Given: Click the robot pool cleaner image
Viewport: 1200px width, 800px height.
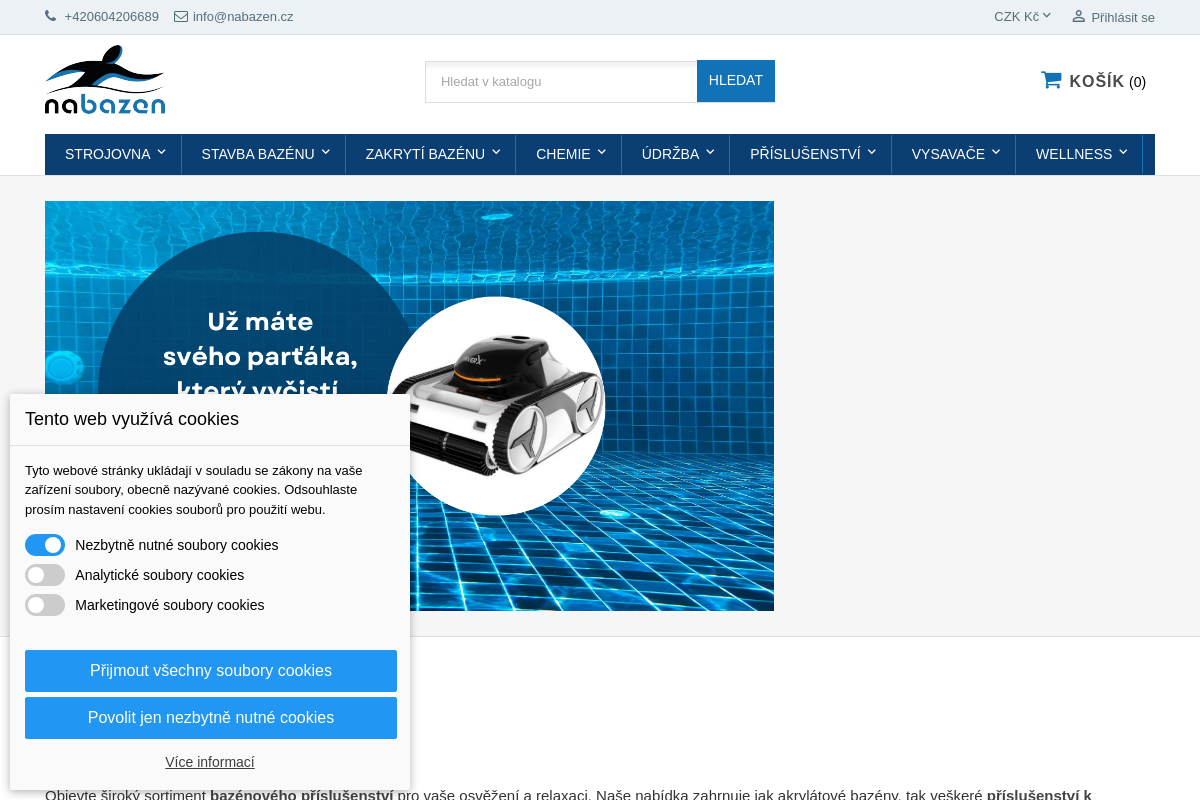Looking at the screenshot, I should 497,406.
